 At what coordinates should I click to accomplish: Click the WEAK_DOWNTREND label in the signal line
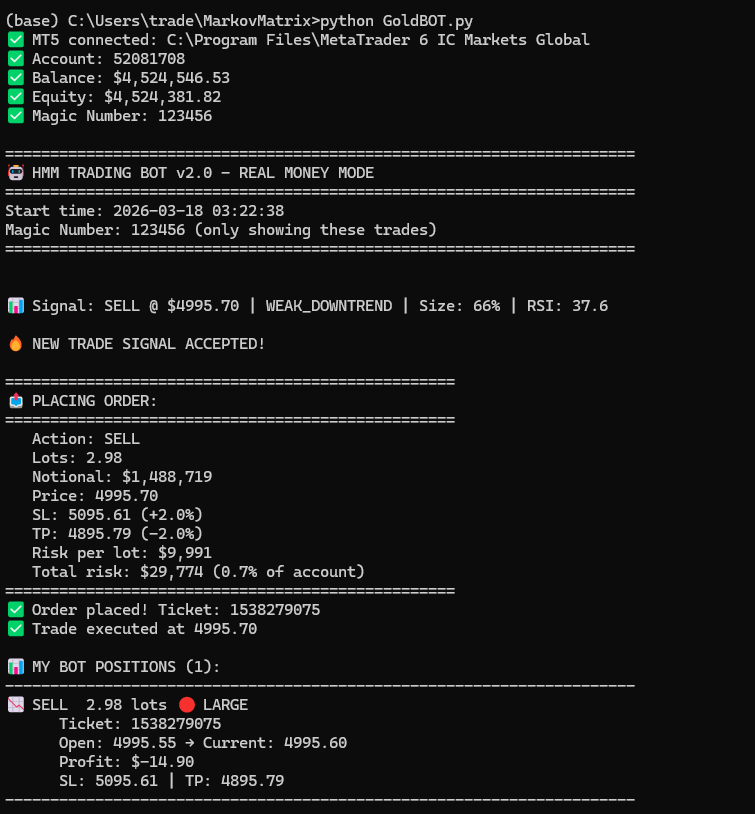point(328,306)
